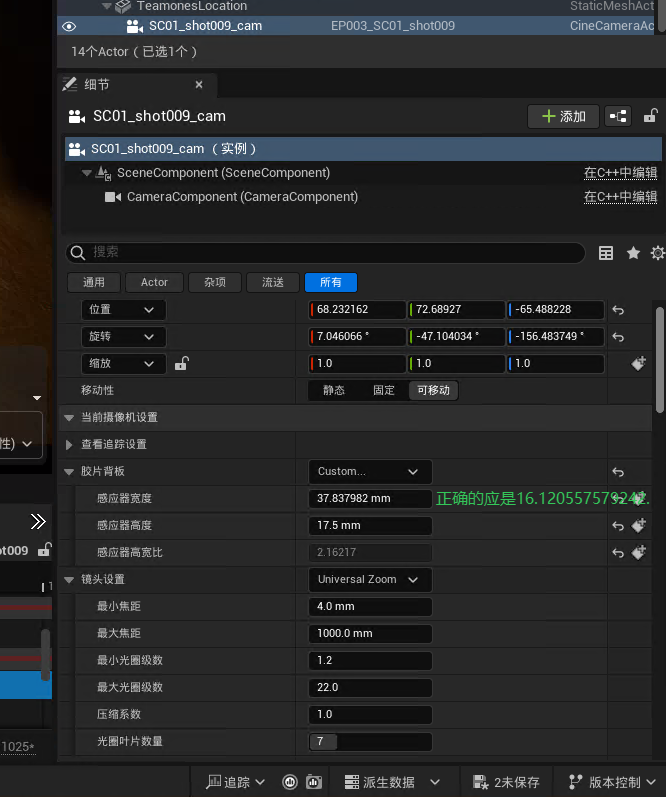Click the blueprint/hierarchy icon beside 添加
Image resolution: width=669 pixels, height=797 pixels.
click(618, 116)
